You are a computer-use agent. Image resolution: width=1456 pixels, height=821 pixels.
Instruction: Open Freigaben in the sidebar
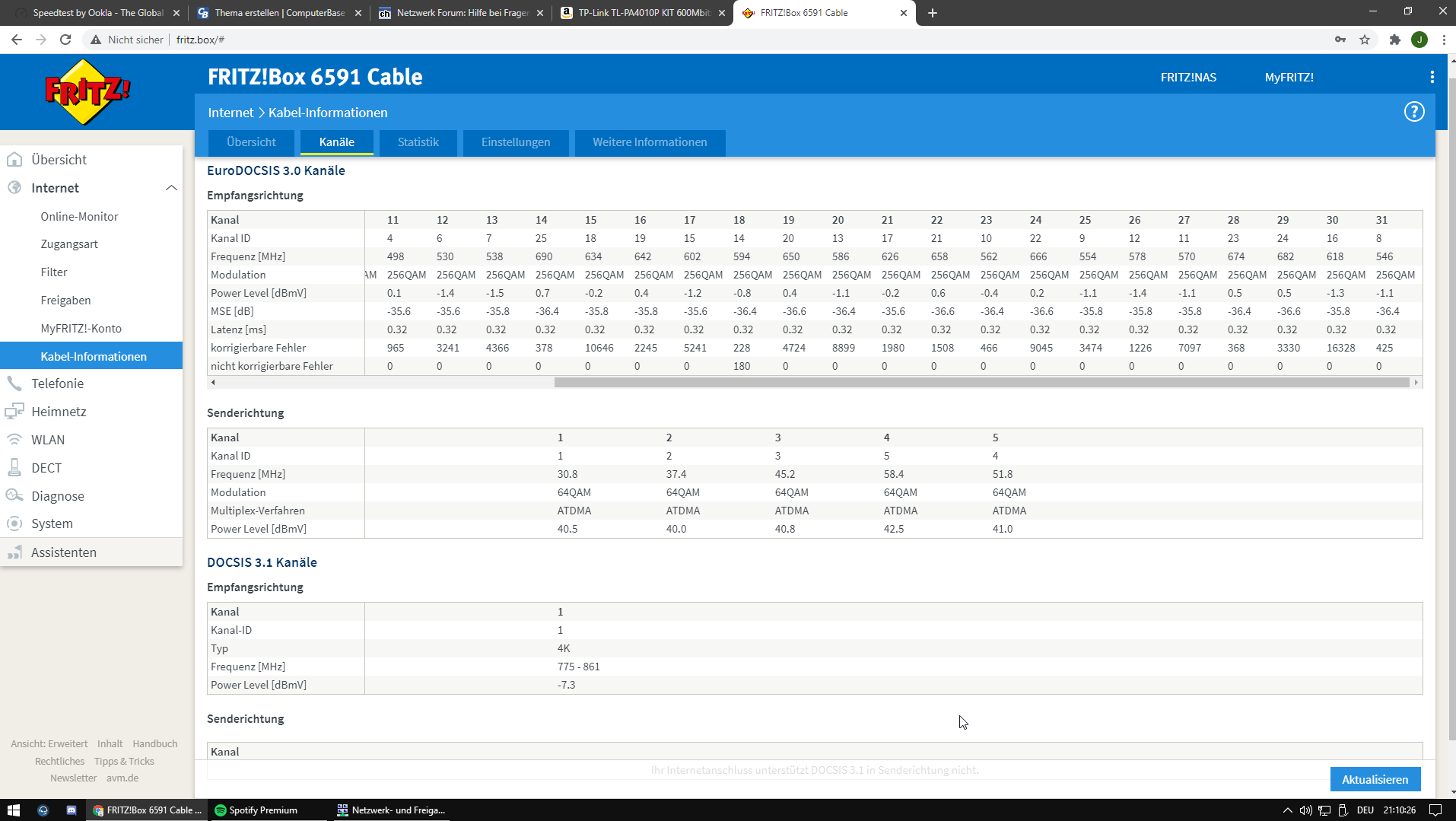coord(66,301)
